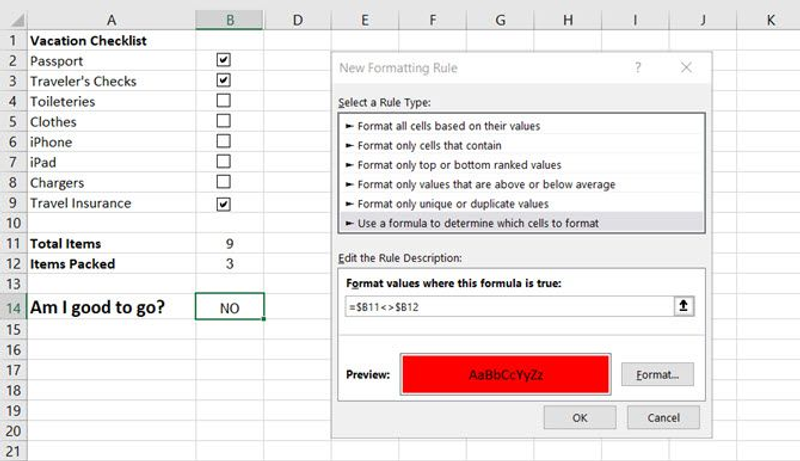
Task: Check the Toileteries checkbox
Action: pyautogui.click(x=224, y=100)
